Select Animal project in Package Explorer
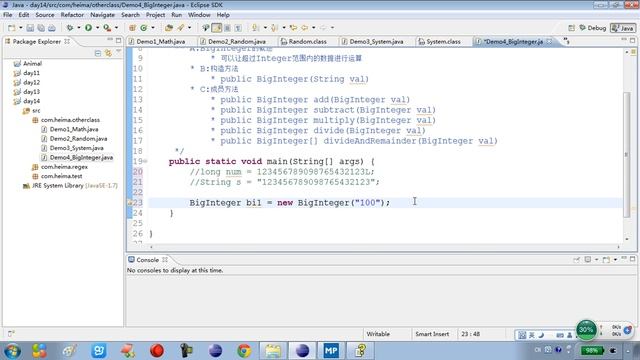Image resolution: width=640 pixels, height=360 pixels. pos(32,63)
